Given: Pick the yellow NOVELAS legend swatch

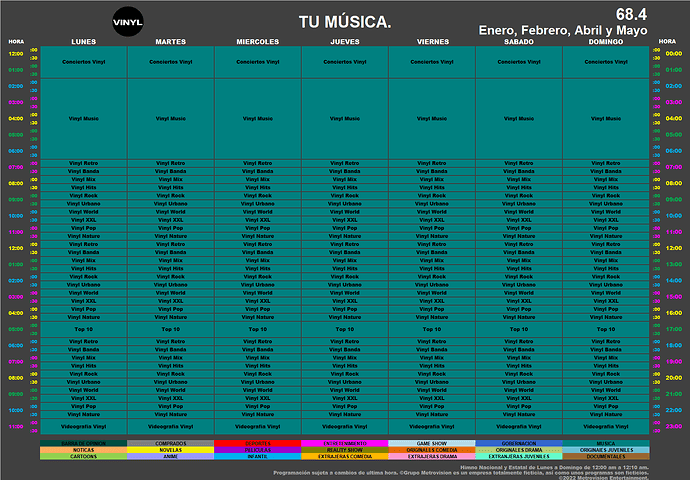Looking at the screenshot, I should coord(171,450).
